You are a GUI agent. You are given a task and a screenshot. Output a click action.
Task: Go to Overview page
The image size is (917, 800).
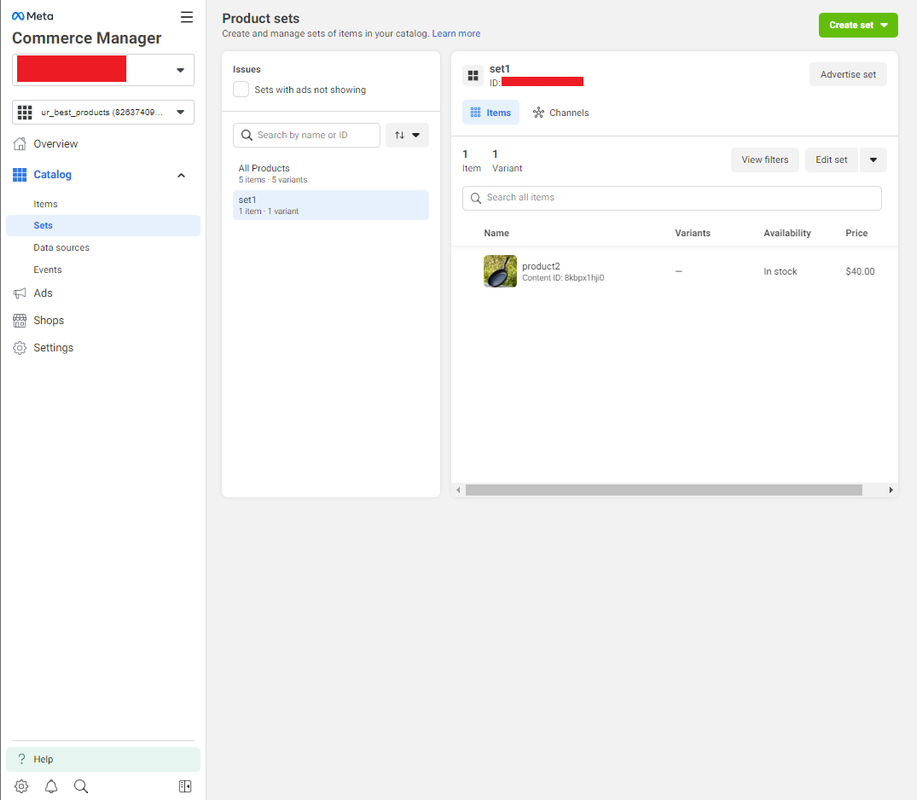coord(56,144)
